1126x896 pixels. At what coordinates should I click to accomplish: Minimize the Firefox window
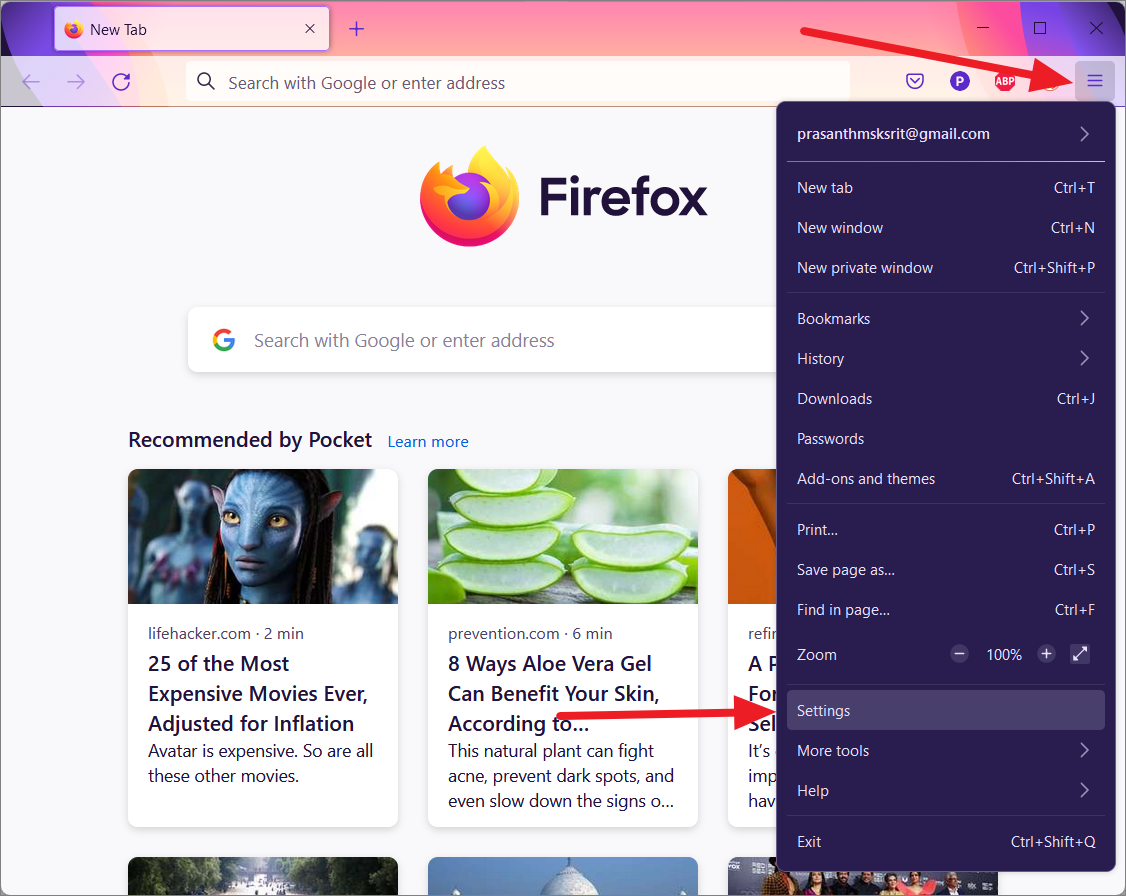coord(983,28)
